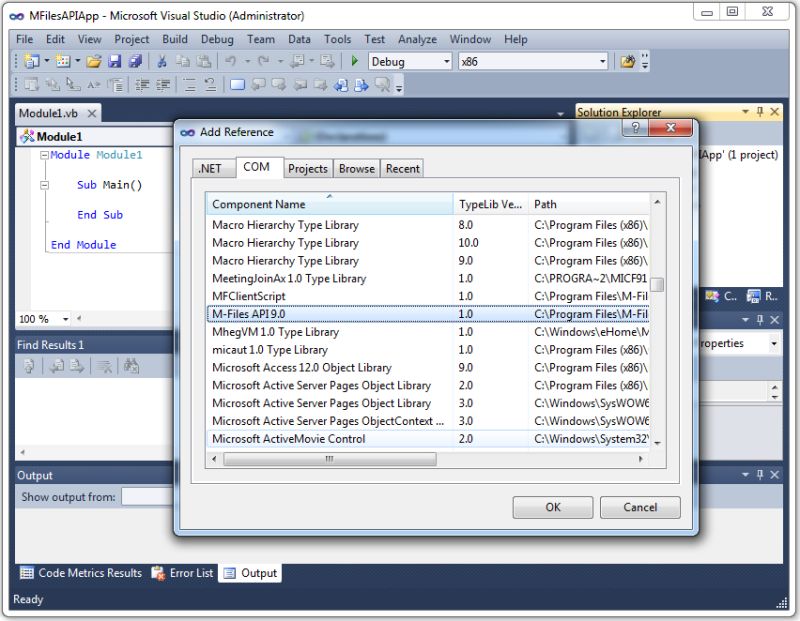
Task: Click the Navigate Backward icon
Action: click(297, 62)
